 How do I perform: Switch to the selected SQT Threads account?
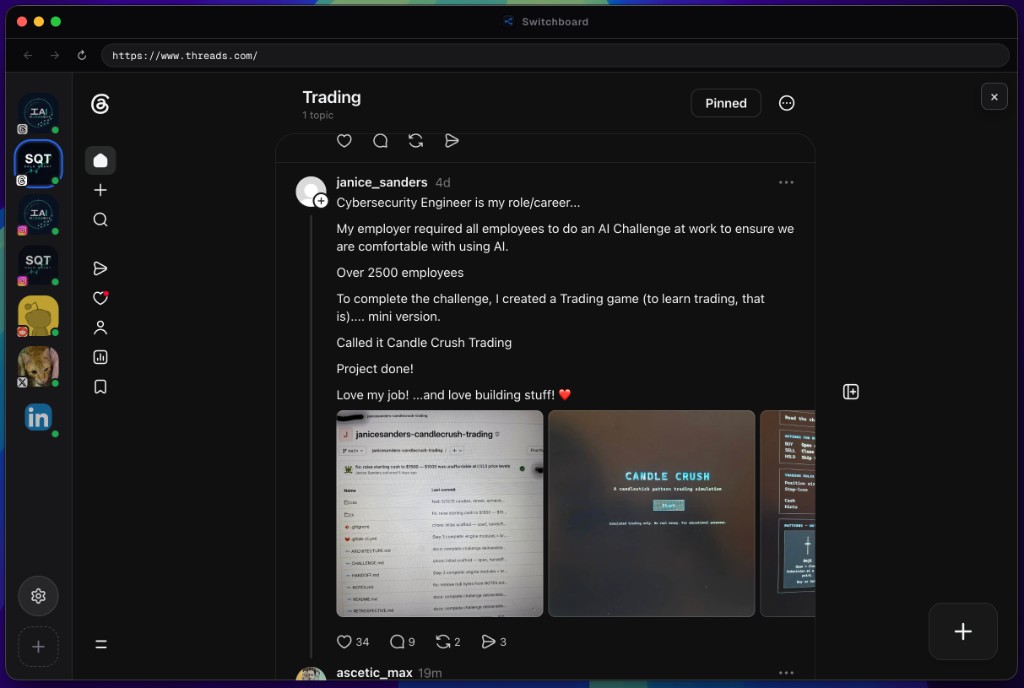[x=38, y=163]
